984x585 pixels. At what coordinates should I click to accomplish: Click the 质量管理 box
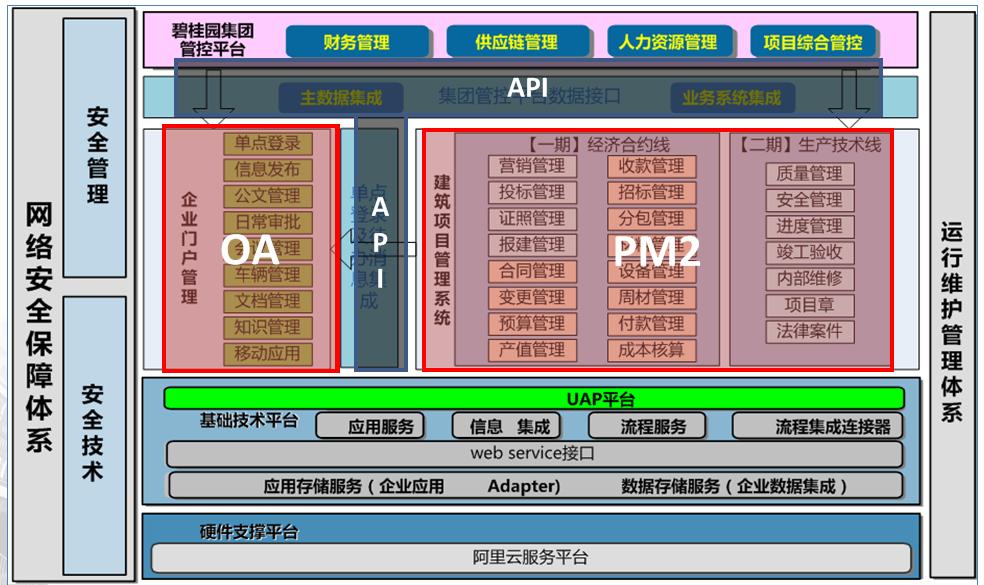[809, 174]
